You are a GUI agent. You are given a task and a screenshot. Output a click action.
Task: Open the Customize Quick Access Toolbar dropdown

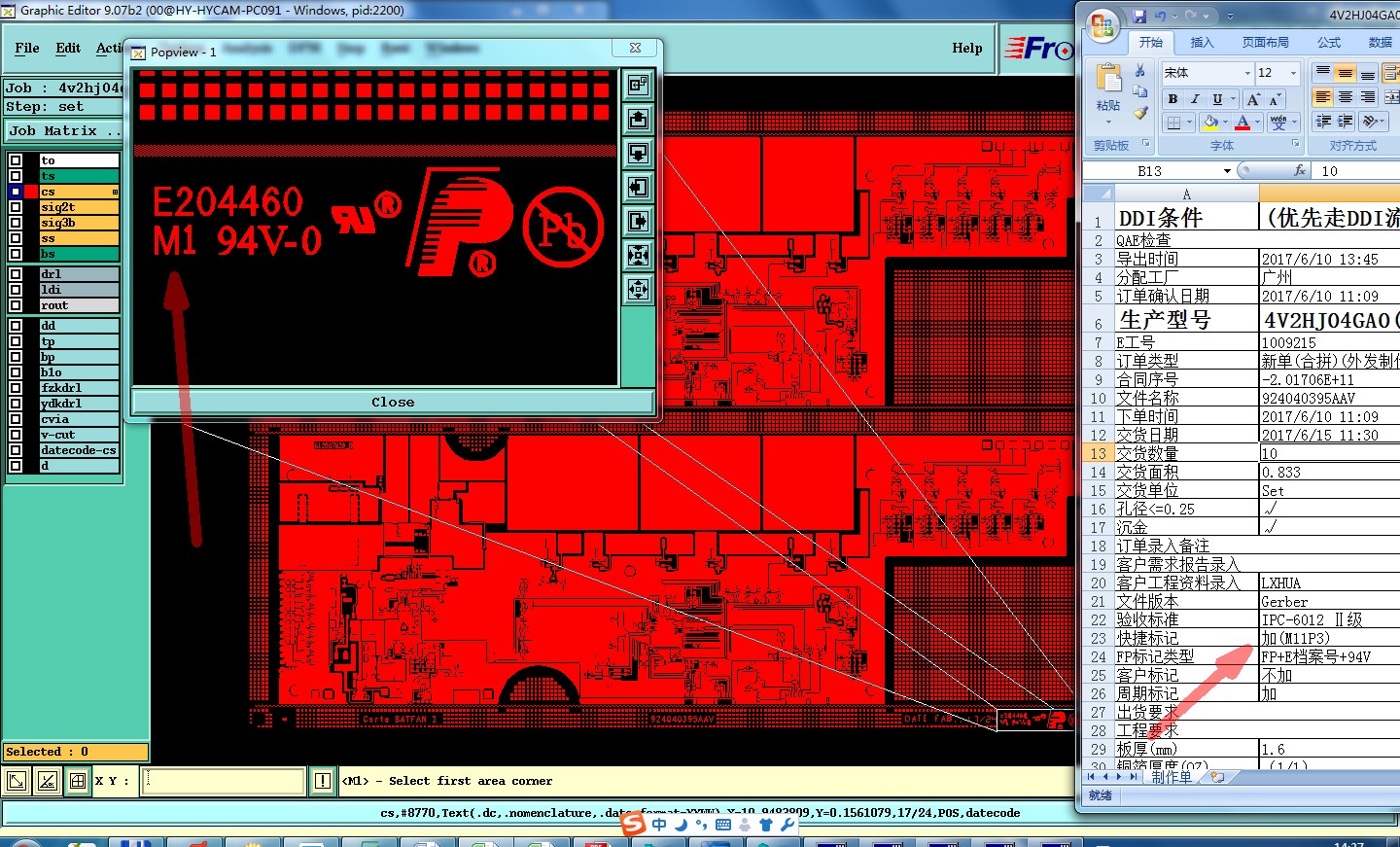[1230, 17]
